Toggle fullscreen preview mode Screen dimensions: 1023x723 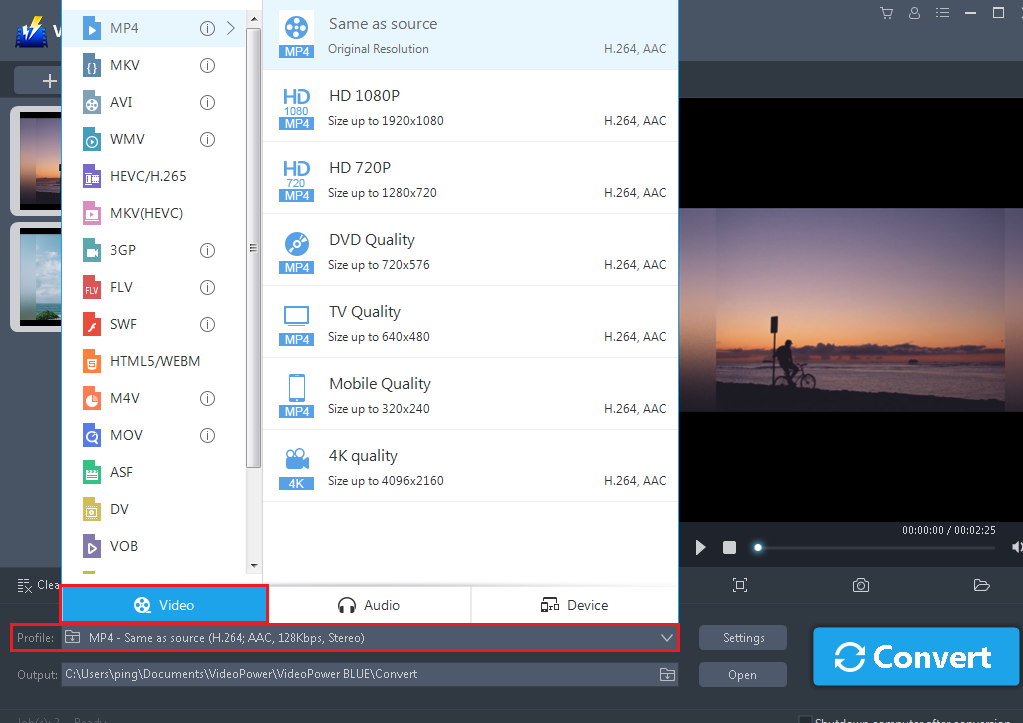(x=739, y=585)
